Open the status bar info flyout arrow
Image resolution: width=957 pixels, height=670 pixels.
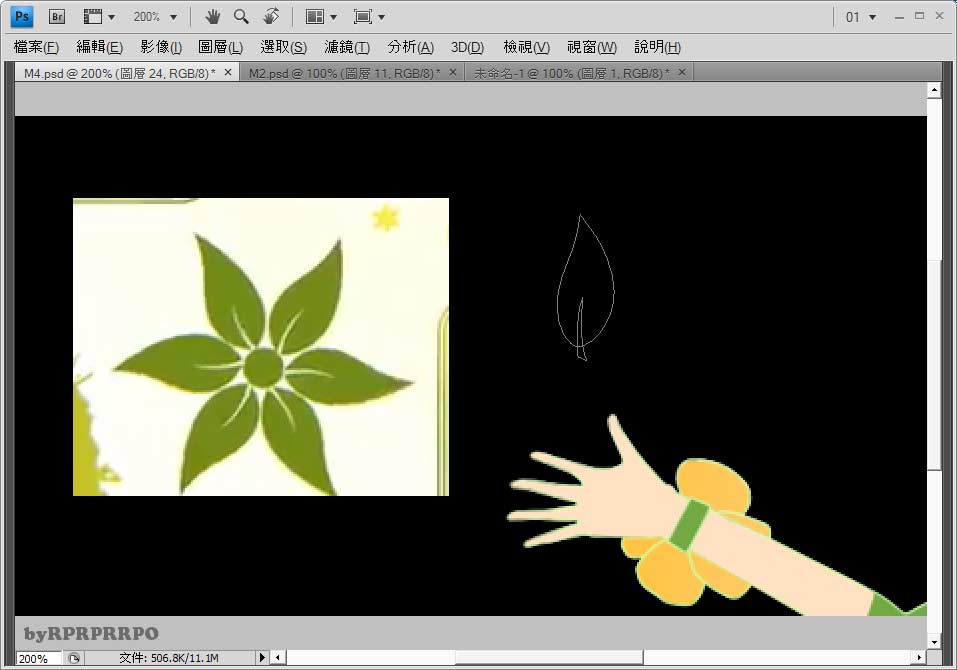point(262,657)
